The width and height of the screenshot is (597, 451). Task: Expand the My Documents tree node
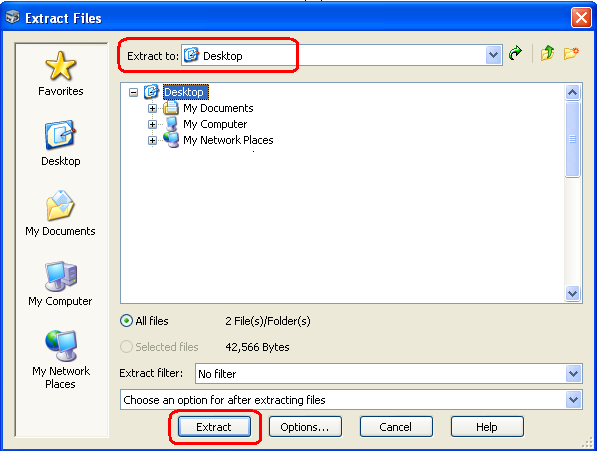tap(152, 108)
